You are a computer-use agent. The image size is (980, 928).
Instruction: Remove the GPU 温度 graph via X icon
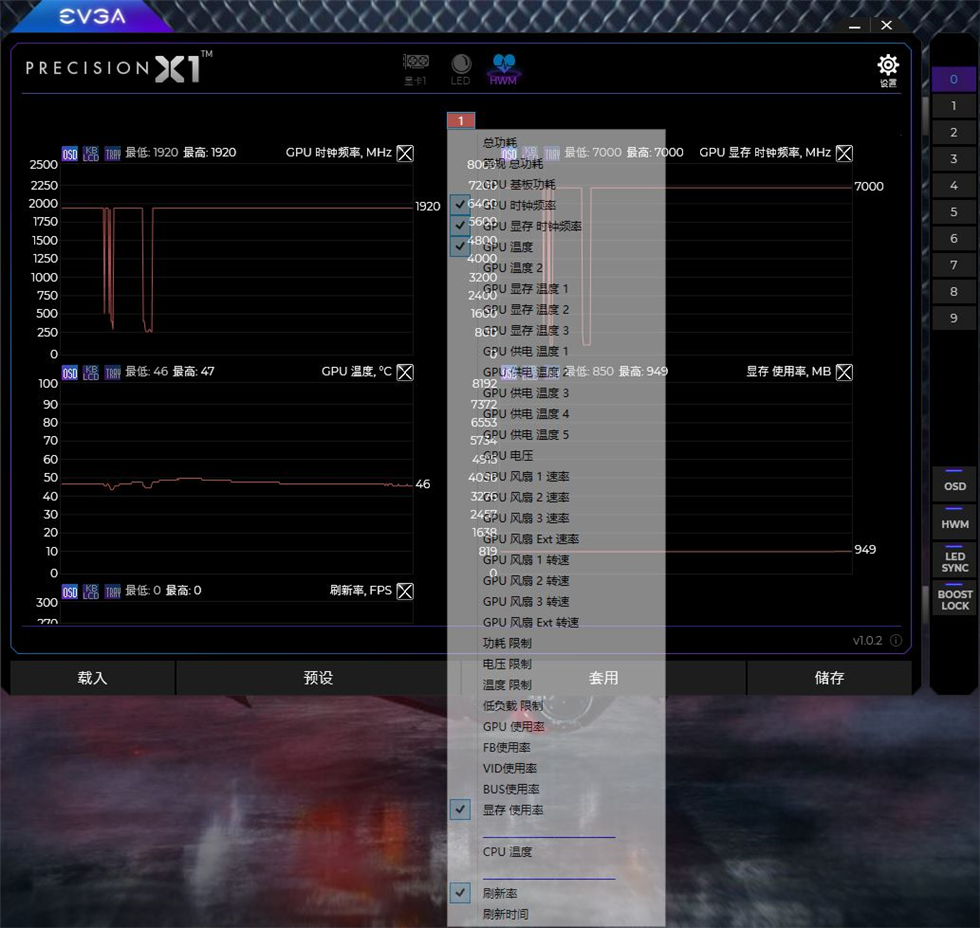[x=405, y=371]
